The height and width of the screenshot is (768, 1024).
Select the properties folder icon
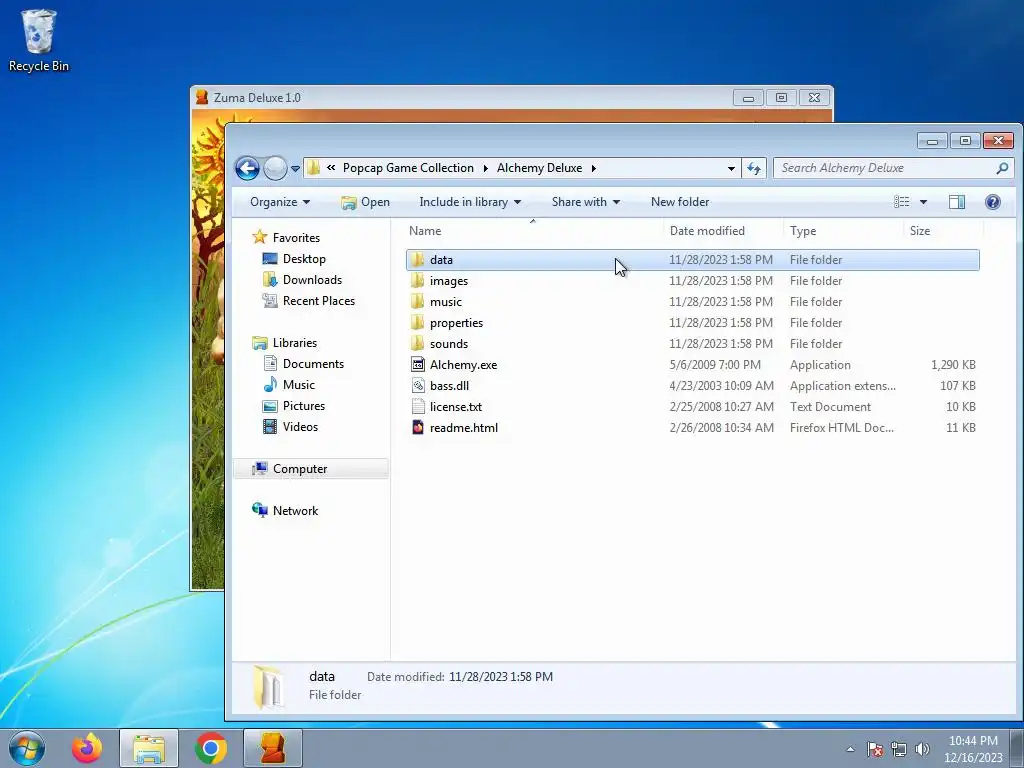click(418, 323)
